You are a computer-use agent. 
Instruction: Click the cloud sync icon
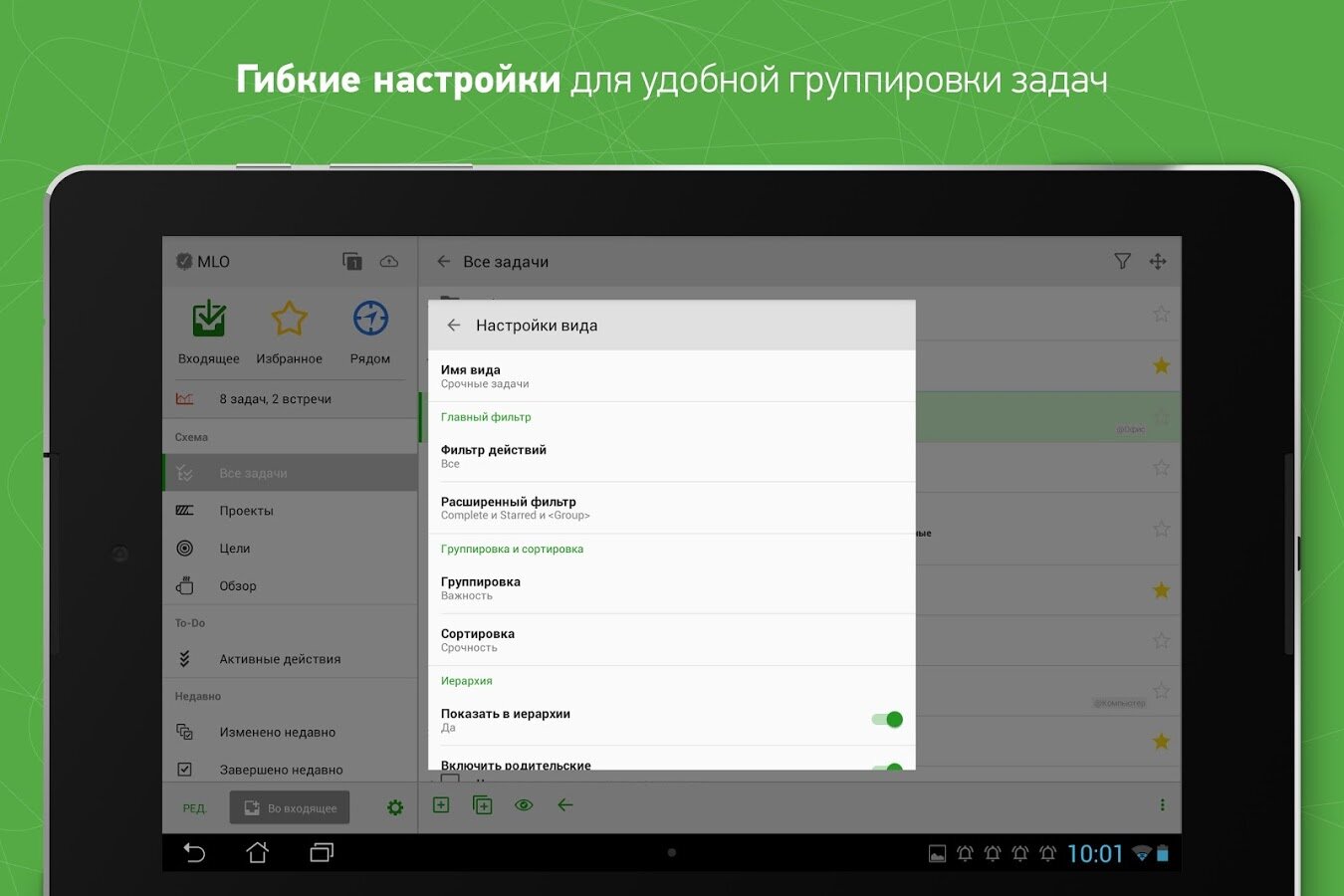point(389,262)
